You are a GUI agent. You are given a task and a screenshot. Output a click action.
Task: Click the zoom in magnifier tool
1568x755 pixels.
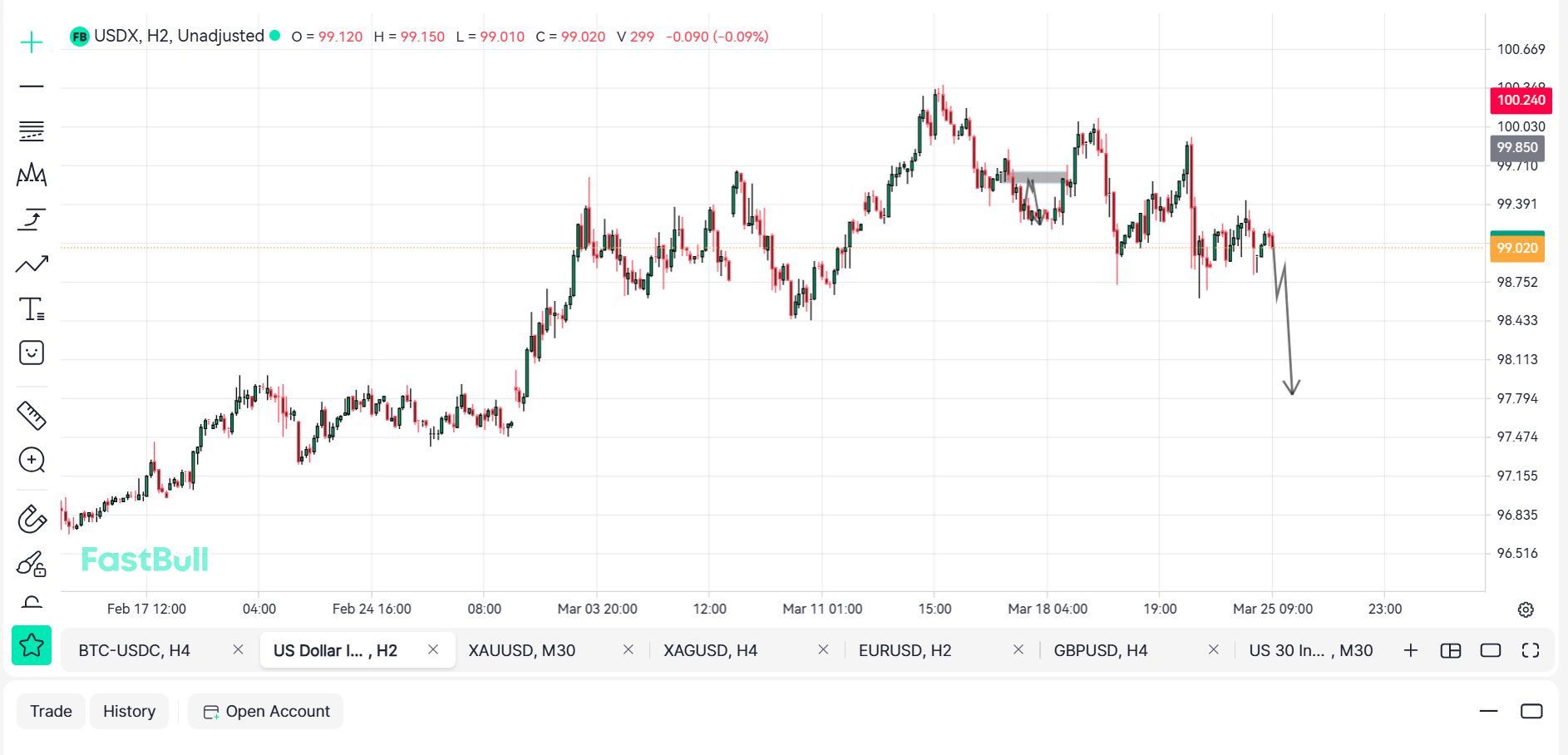click(x=32, y=460)
